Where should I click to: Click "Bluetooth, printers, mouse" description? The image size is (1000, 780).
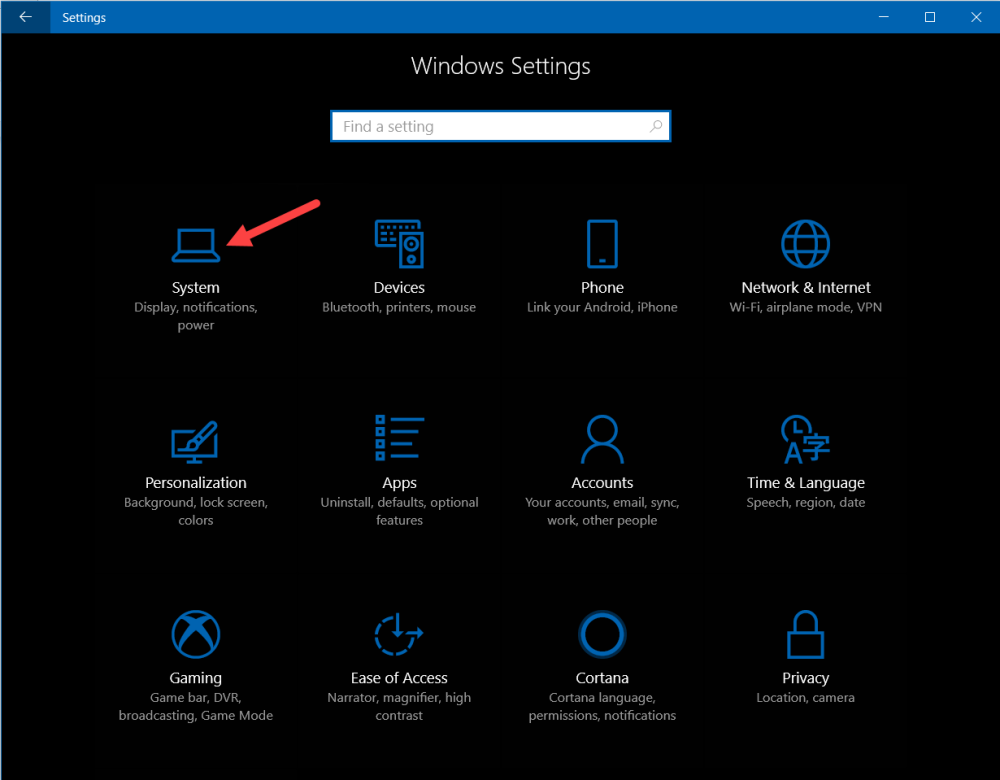coord(399,307)
